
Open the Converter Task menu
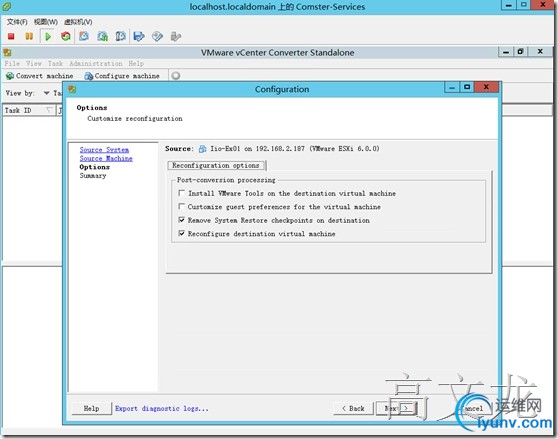55,64
